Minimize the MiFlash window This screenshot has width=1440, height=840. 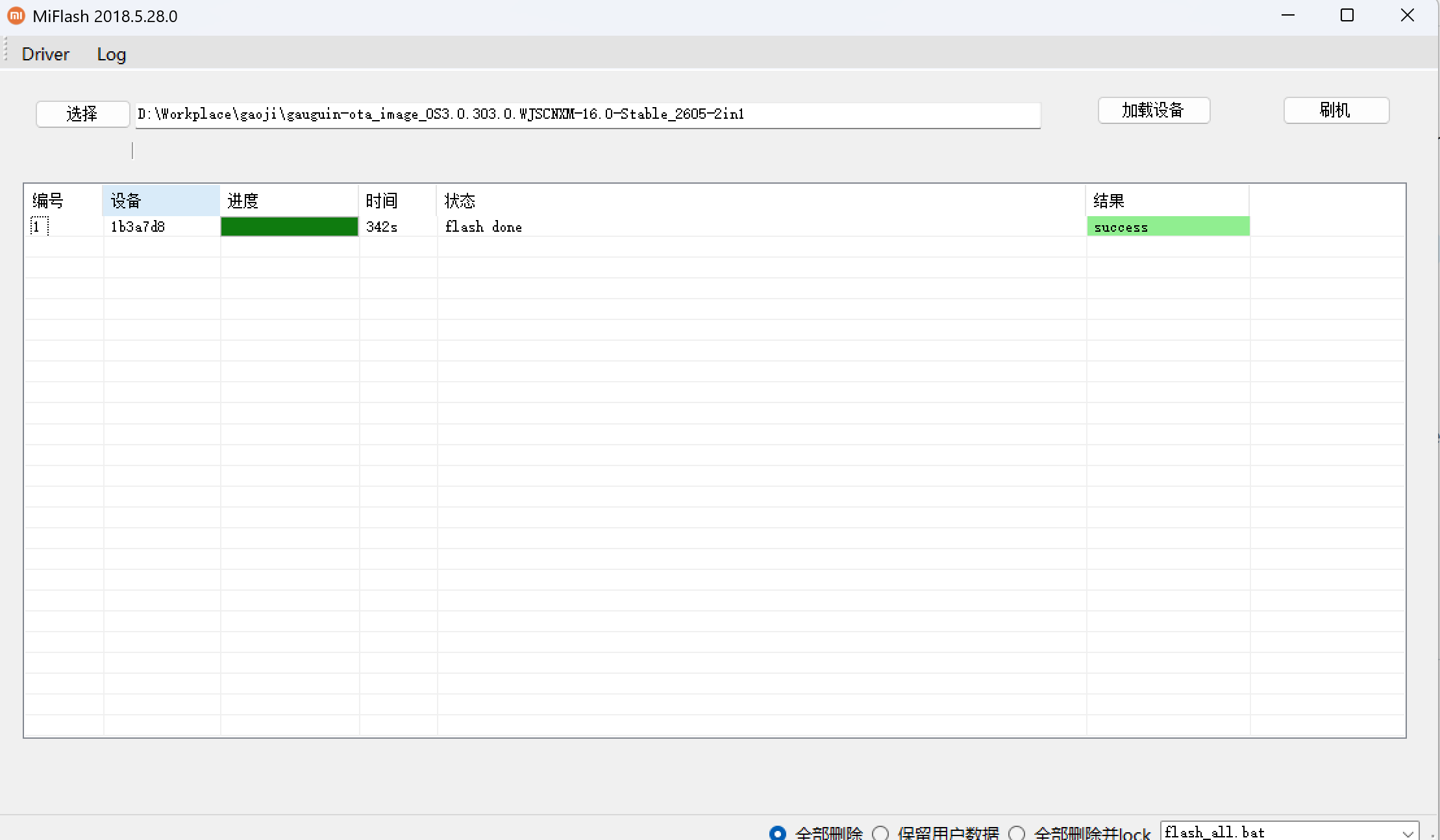click(x=1288, y=16)
